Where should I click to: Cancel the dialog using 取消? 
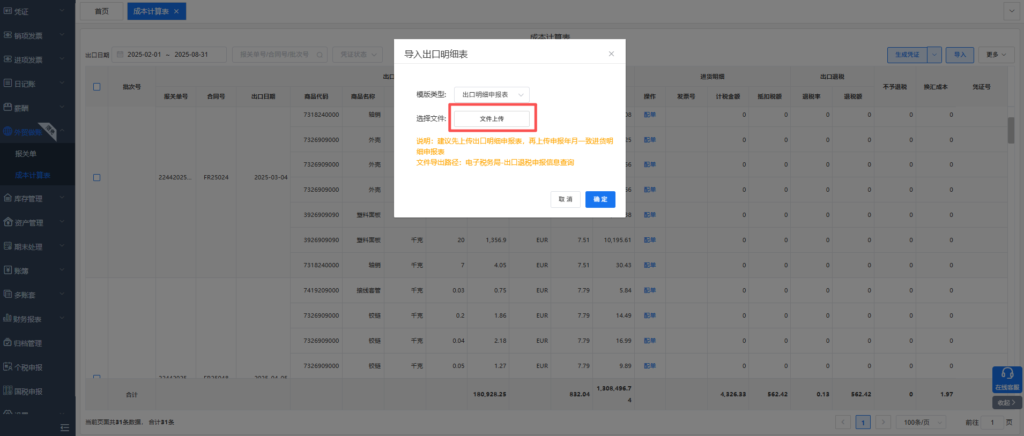566,199
